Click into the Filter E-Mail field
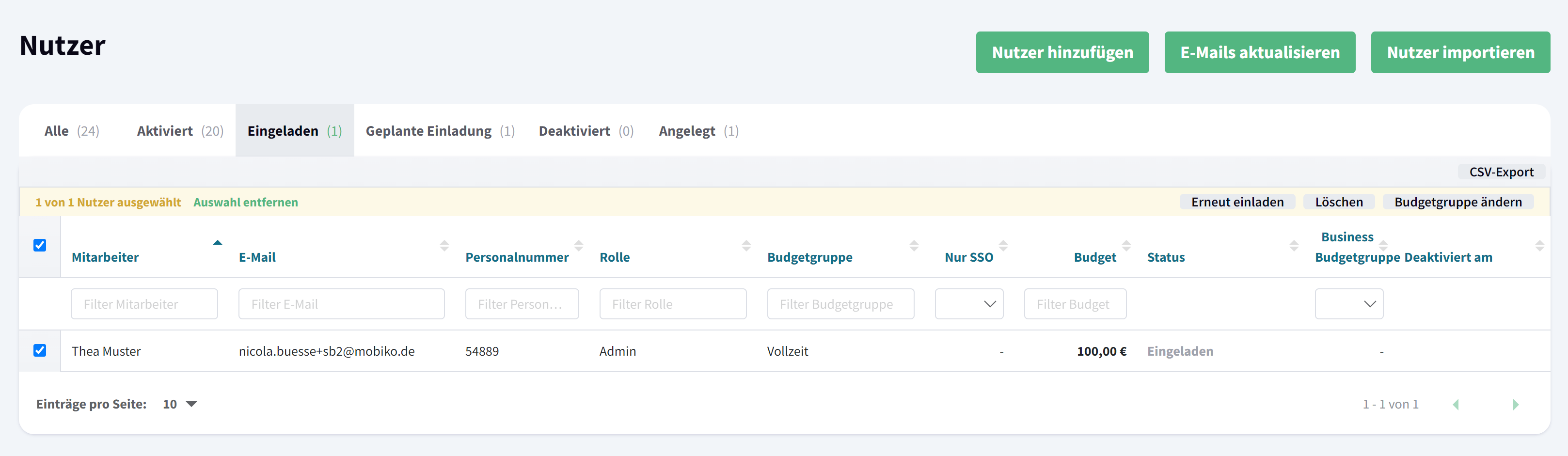The image size is (1568, 456). pyautogui.click(x=342, y=304)
